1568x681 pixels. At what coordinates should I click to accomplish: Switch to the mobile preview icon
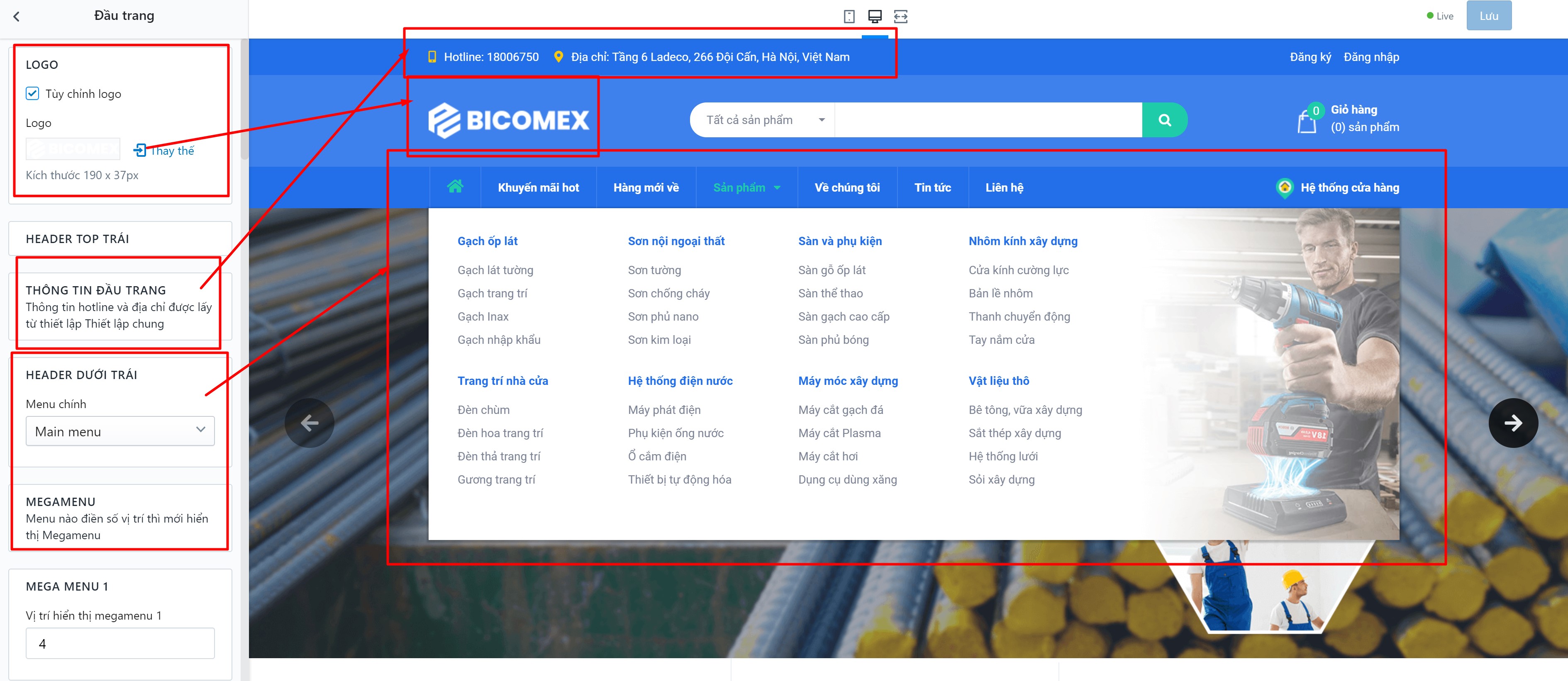pos(849,17)
